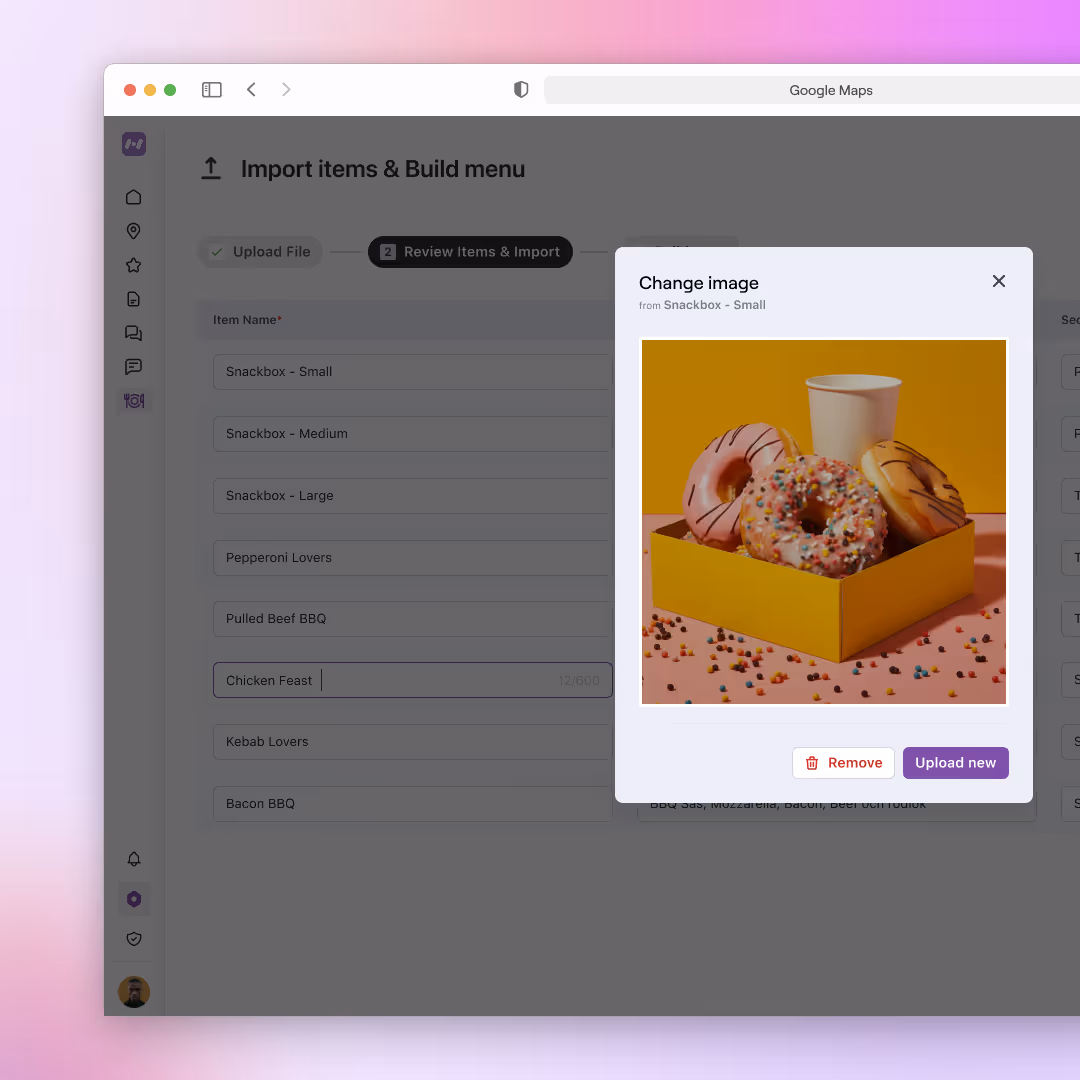Open the message lines sidebar icon

(134, 366)
